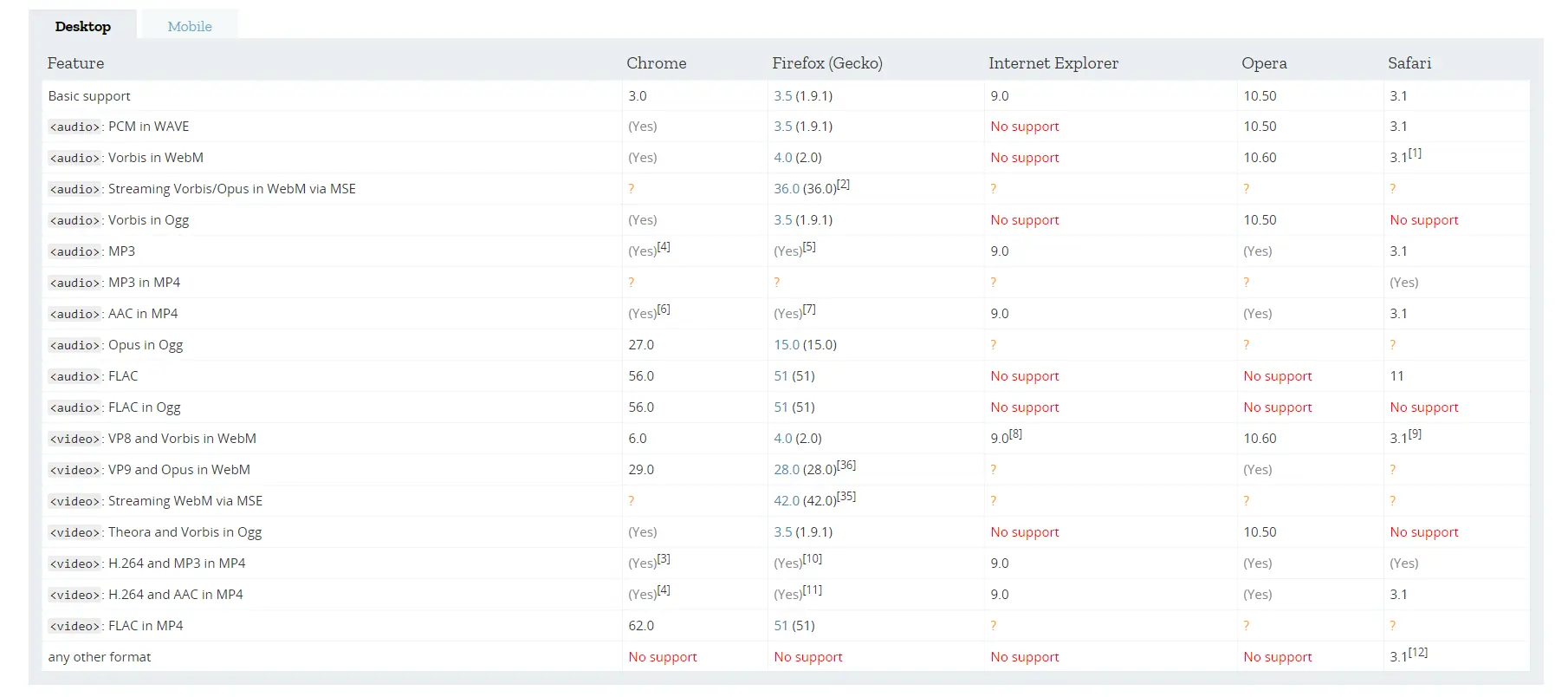Image resolution: width=1568 pixels, height=697 pixels.
Task: Open Firefox 3.5 link in Basic support row
Action: (782, 96)
